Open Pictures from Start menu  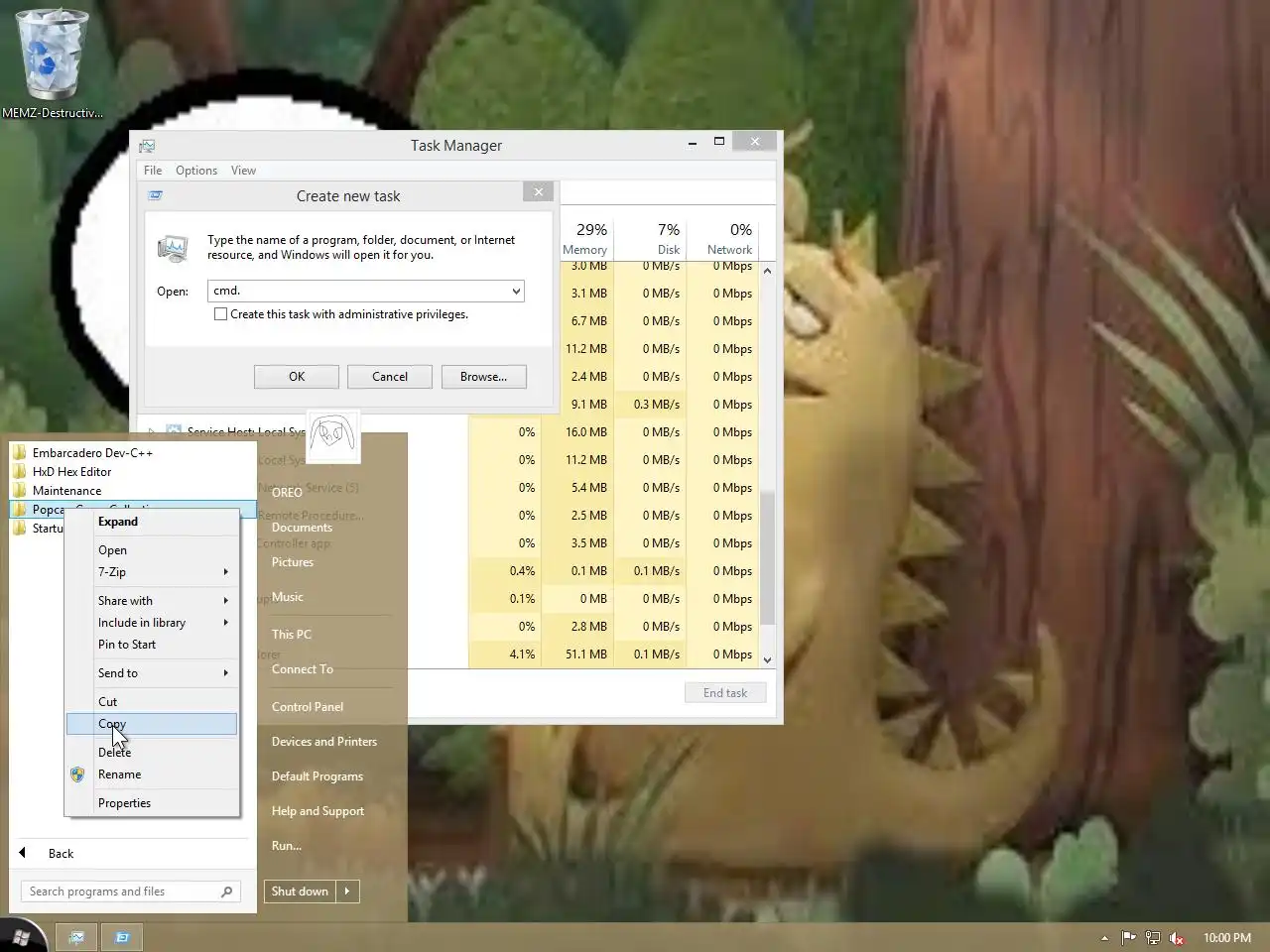pyautogui.click(x=293, y=562)
